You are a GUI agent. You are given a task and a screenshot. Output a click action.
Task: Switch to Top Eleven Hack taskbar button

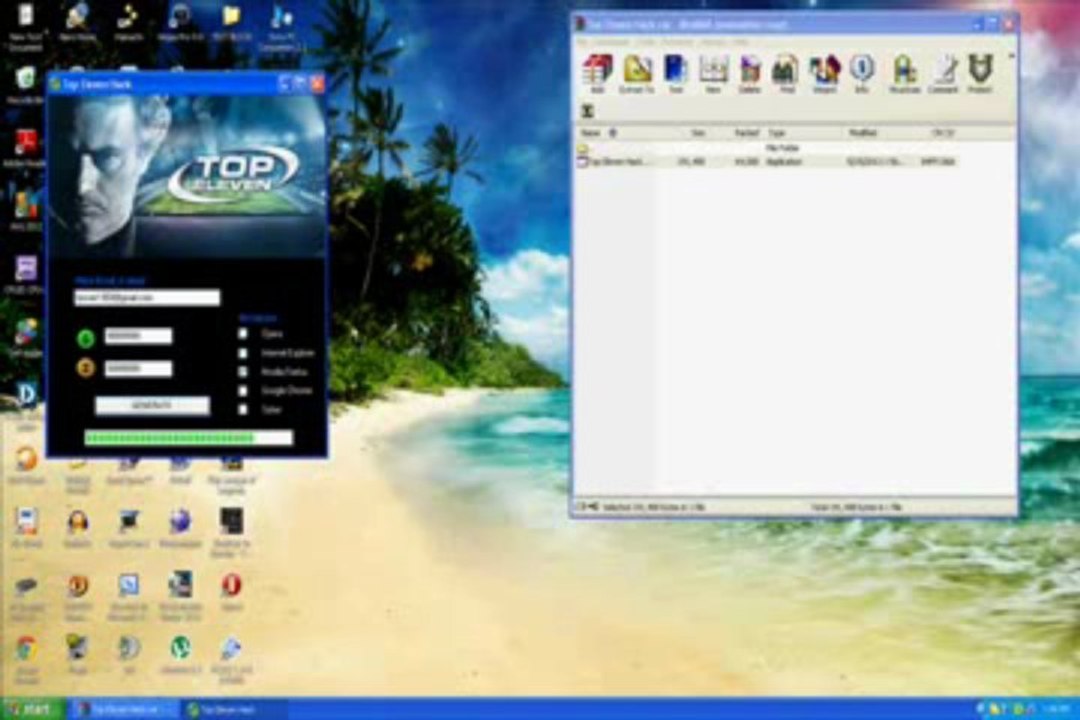pyautogui.click(x=234, y=709)
